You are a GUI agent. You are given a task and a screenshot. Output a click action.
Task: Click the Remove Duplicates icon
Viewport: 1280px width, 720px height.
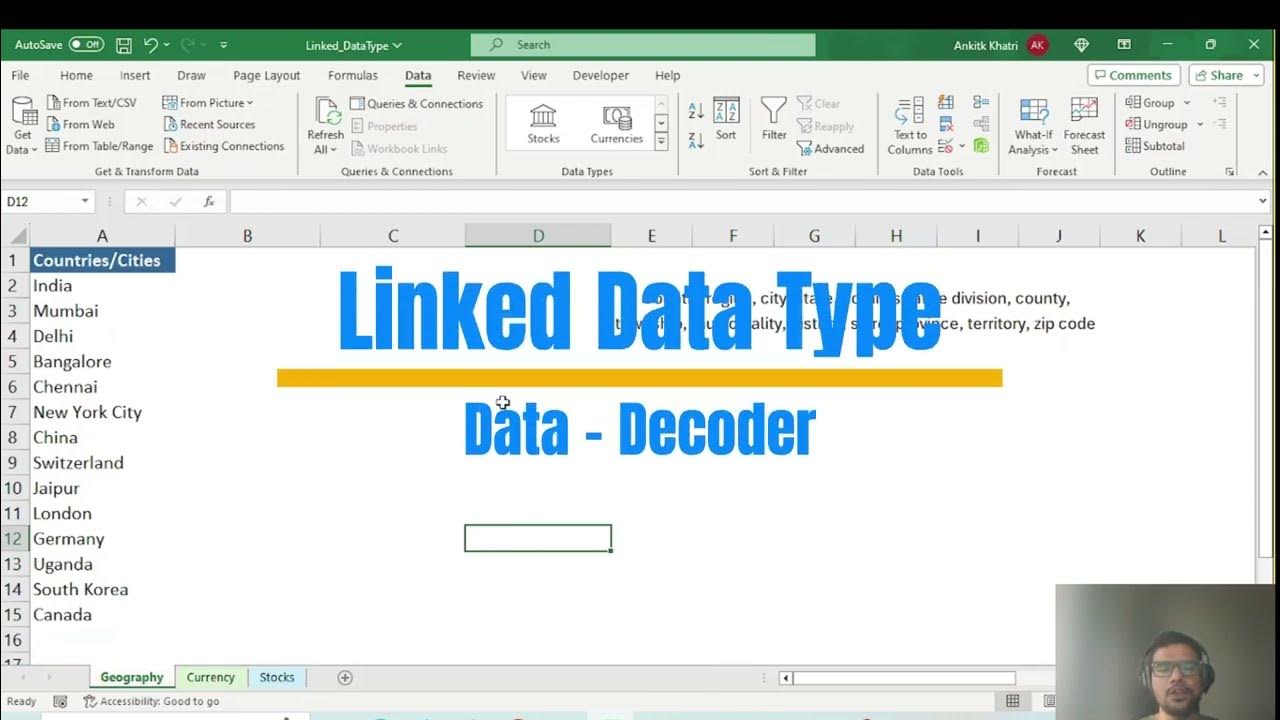pos(946,124)
